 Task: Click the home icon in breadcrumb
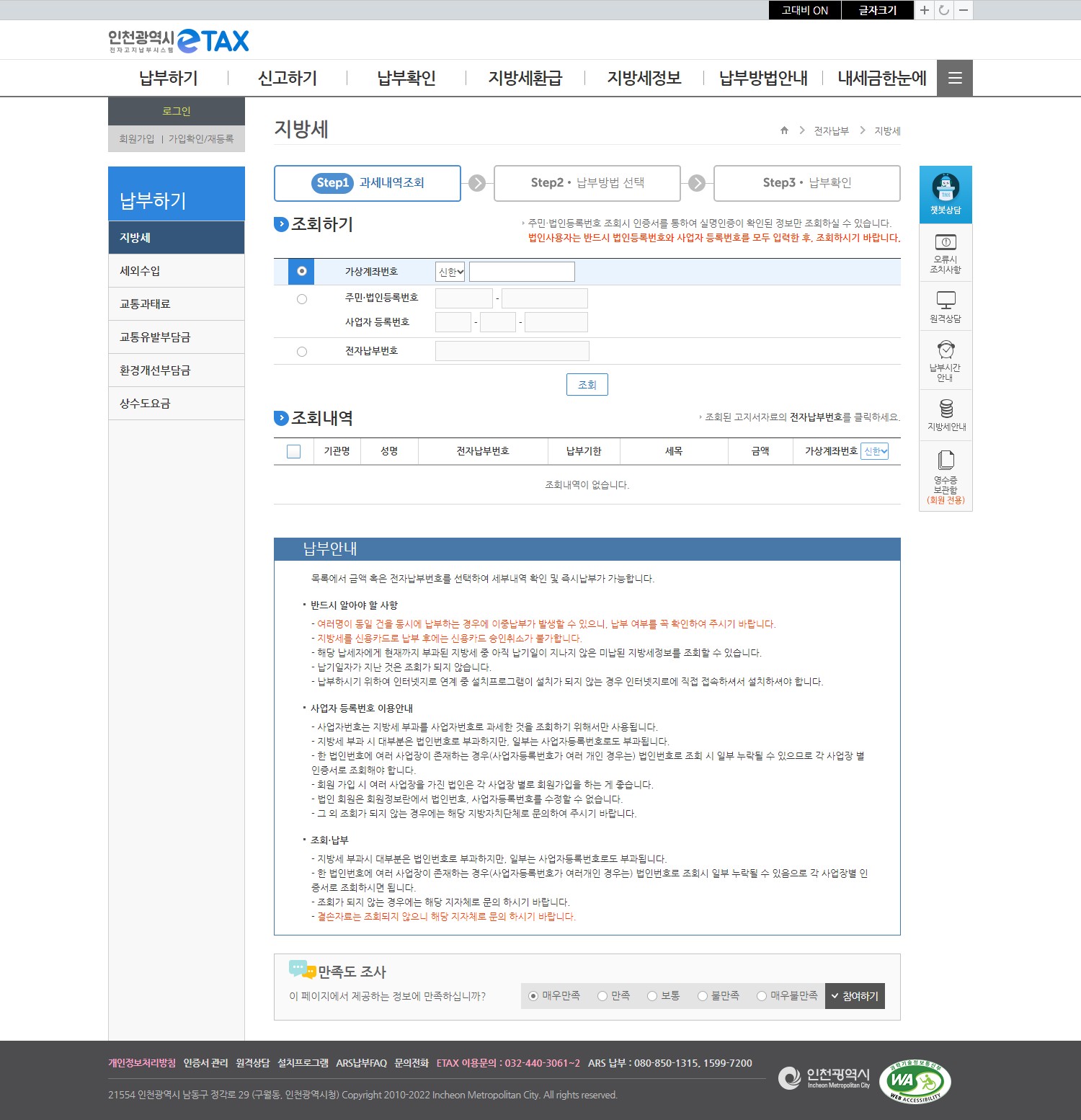point(784,130)
